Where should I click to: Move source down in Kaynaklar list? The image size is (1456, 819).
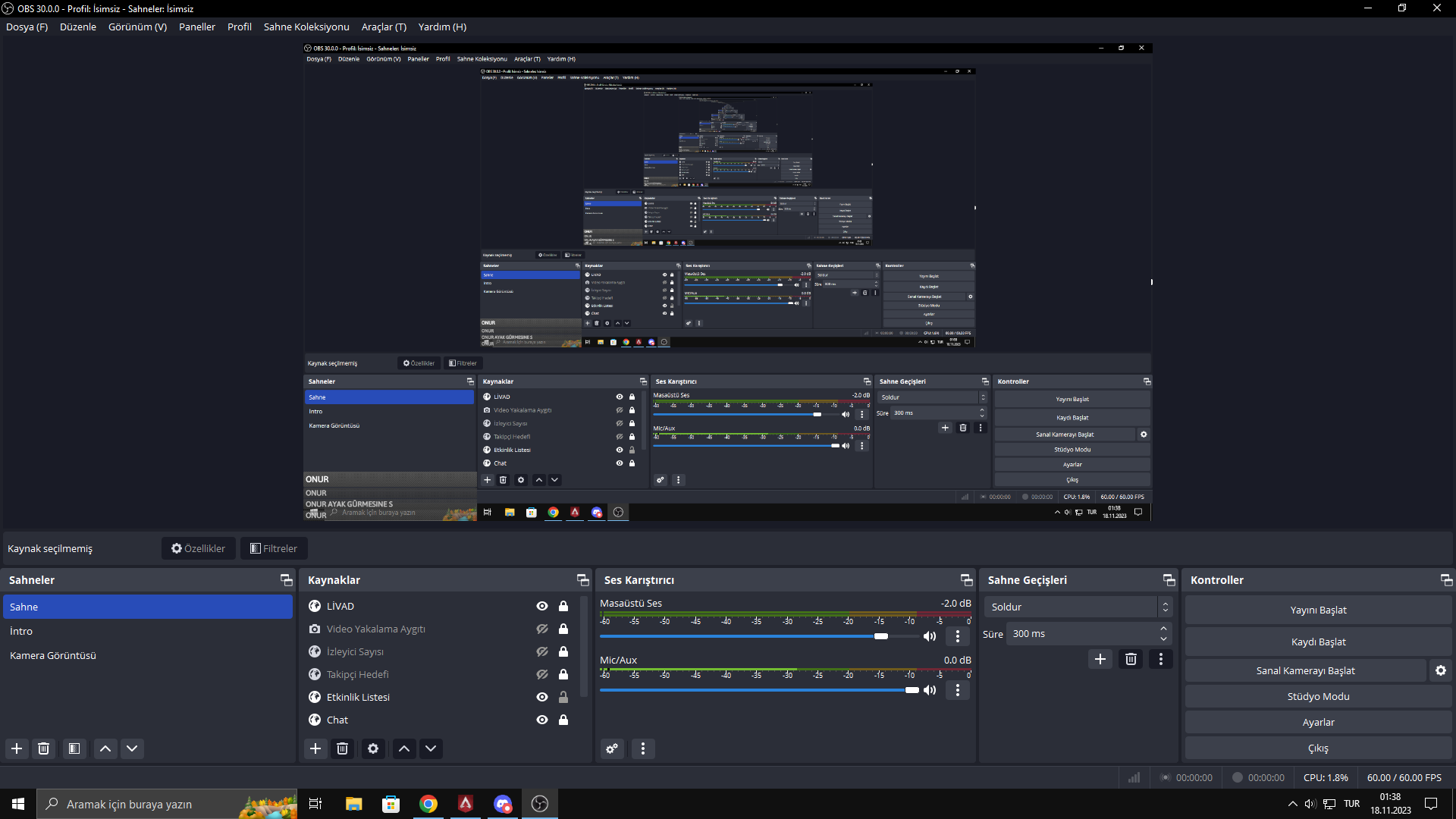click(431, 748)
